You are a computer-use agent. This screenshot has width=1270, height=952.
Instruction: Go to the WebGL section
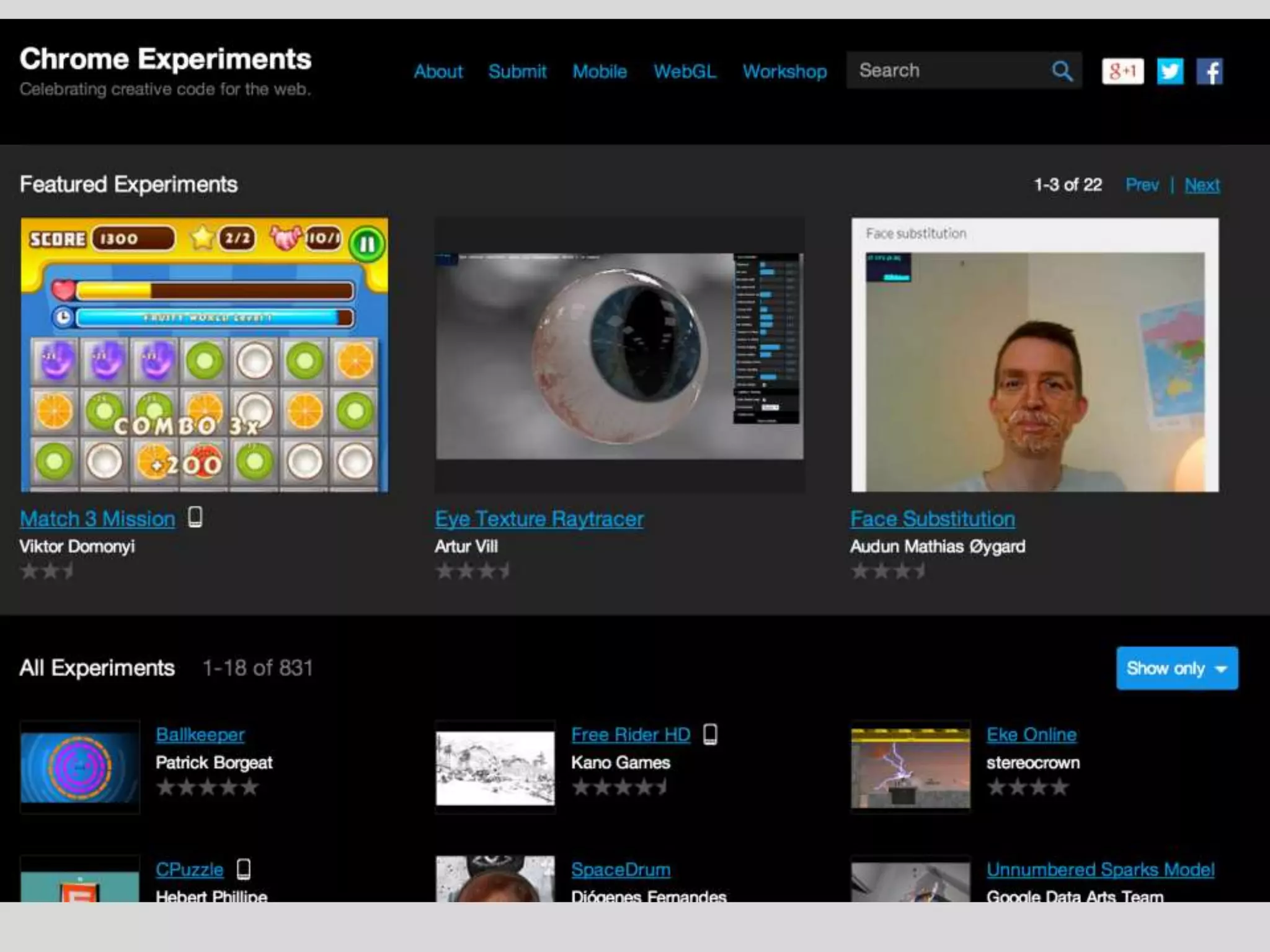coord(685,71)
